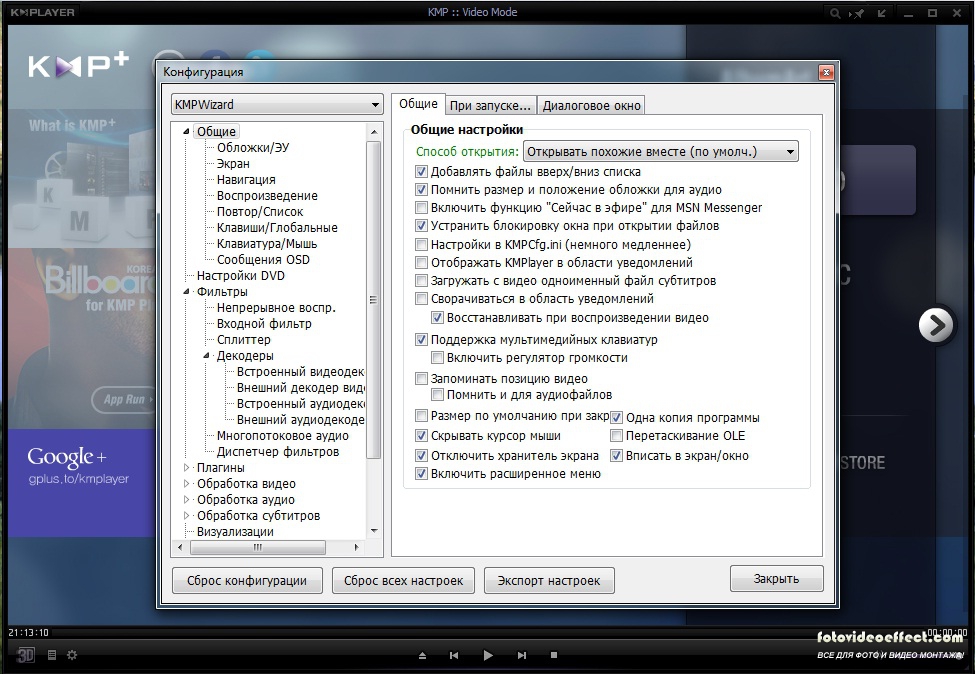Open the KMPWizard preset dropdown
The height and width of the screenshot is (674, 975).
(x=277, y=104)
